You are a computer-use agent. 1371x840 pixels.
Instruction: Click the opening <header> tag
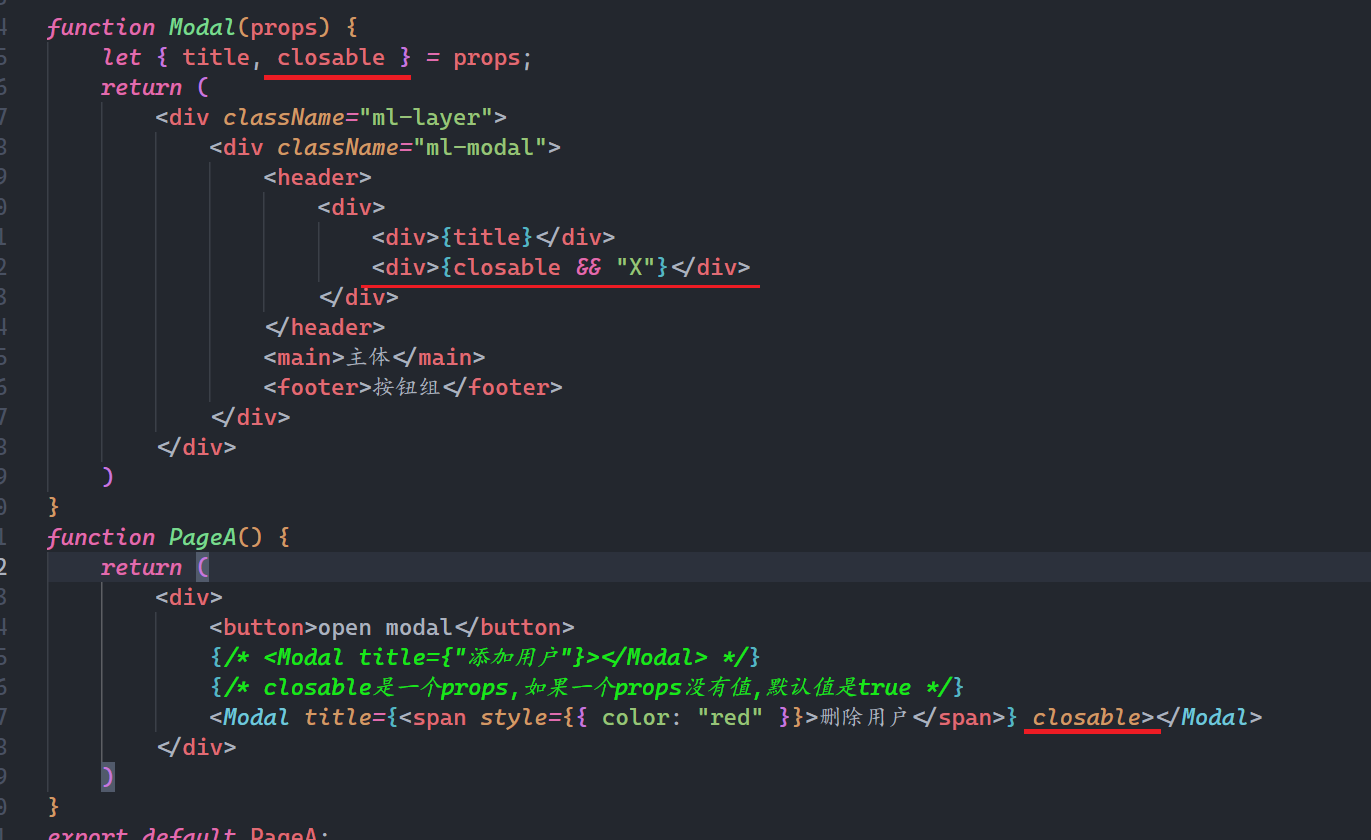point(318,177)
